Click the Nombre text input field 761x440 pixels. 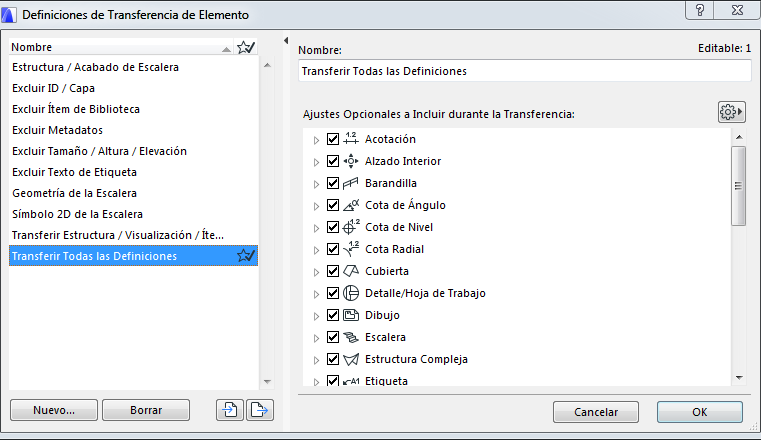[524, 72]
